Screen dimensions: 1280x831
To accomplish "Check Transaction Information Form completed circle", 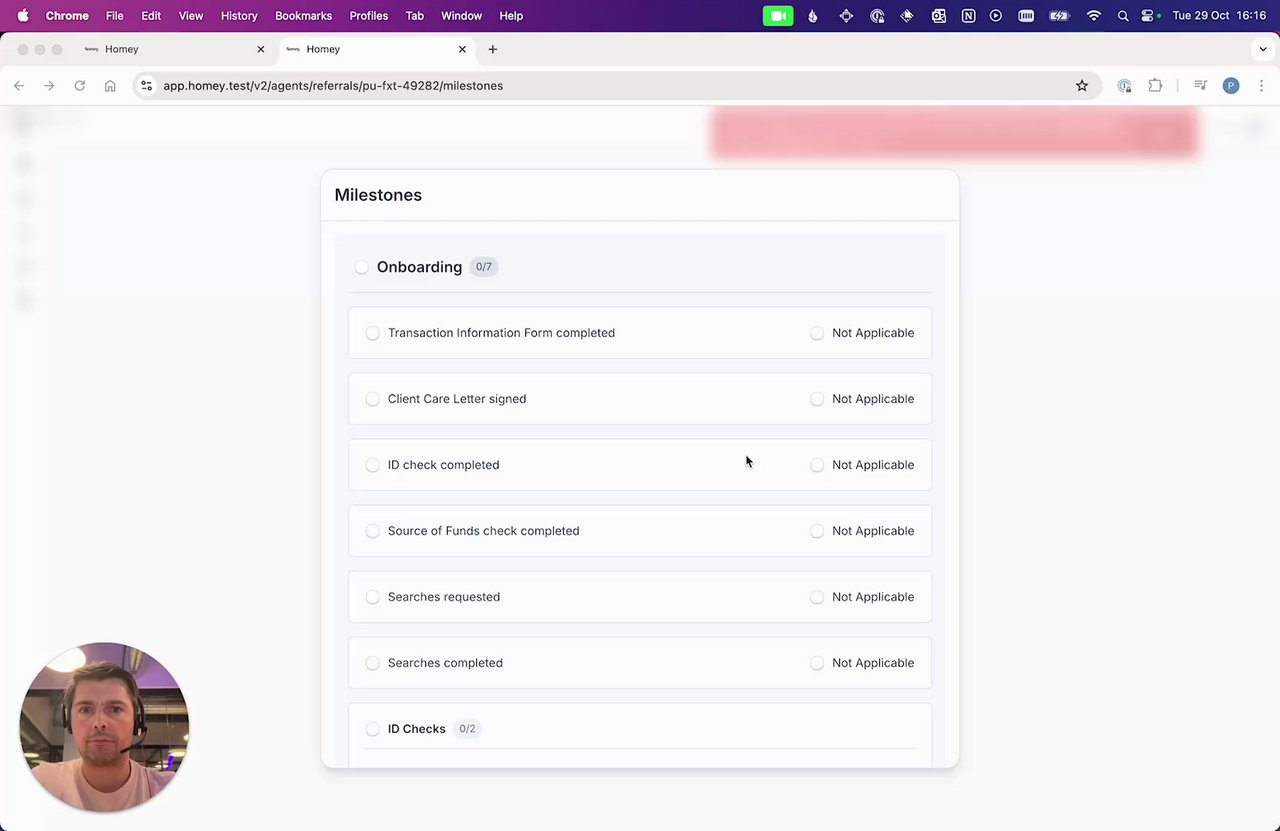I will pos(373,333).
